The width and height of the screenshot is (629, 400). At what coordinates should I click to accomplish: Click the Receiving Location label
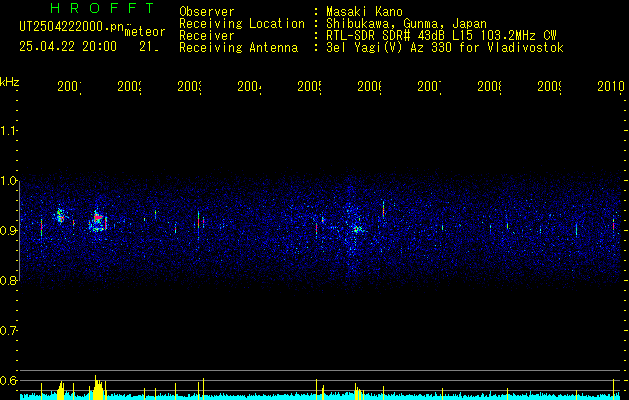tap(242, 24)
